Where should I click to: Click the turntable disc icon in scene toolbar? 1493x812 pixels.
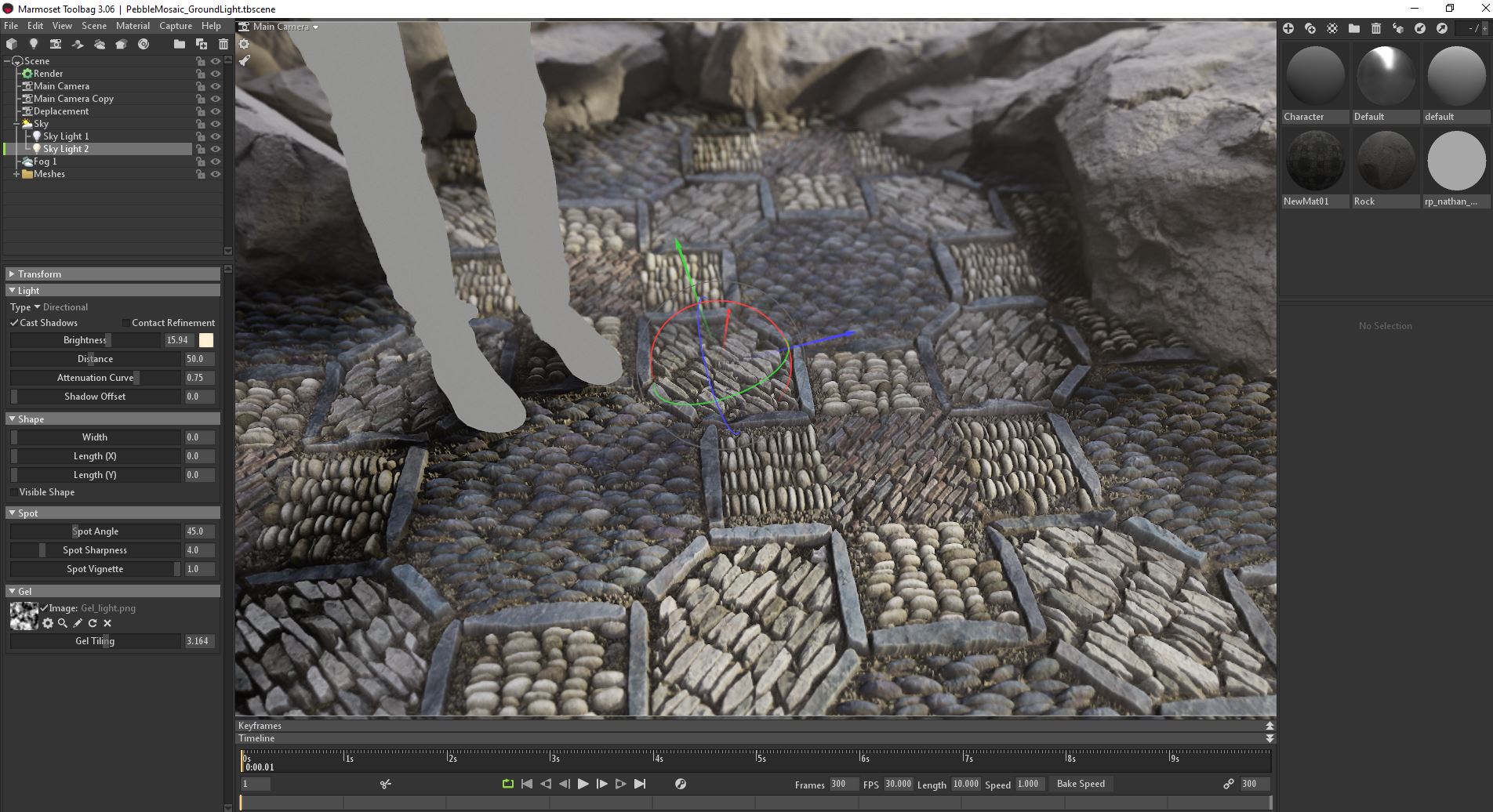pos(143,44)
